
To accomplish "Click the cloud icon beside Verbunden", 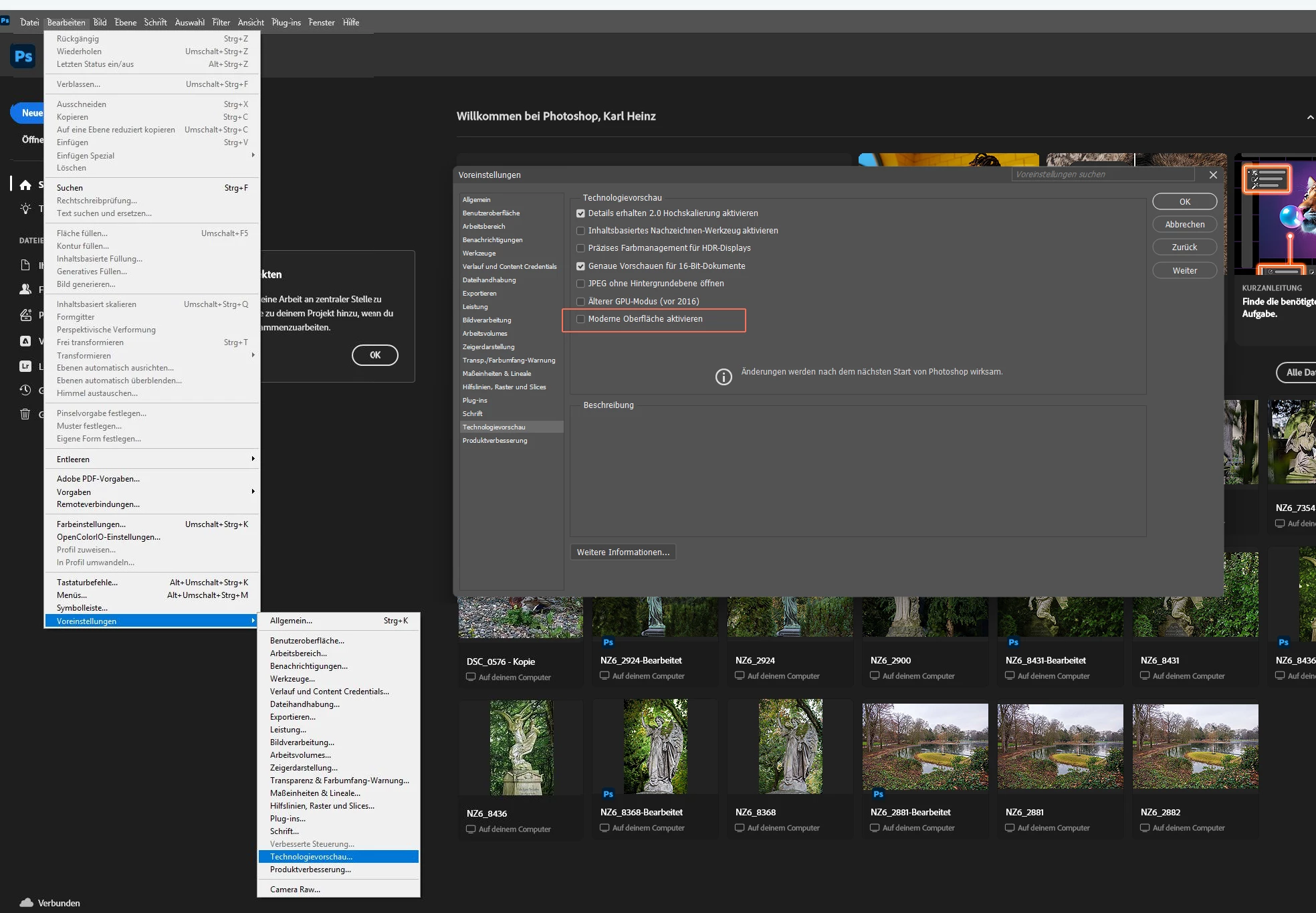I will coord(26,902).
